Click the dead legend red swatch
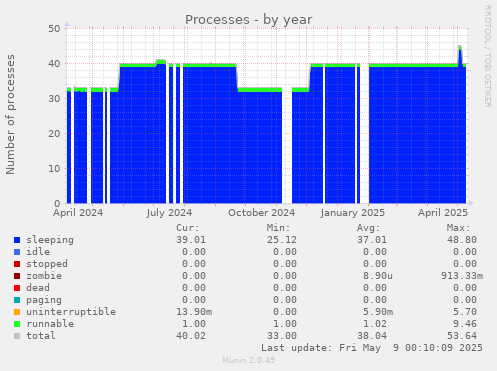The height and width of the screenshot is (371, 497). pyautogui.click(x=17, y=288)
